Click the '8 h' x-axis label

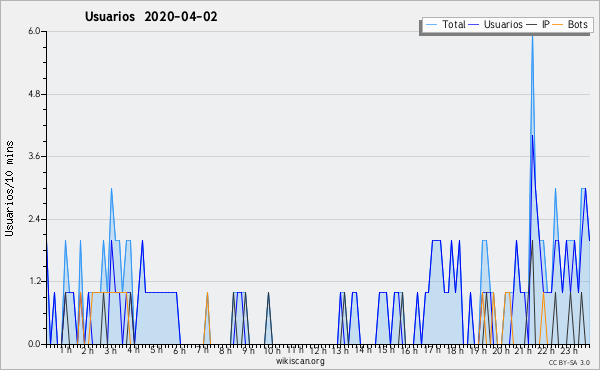(x=225, y=351)
